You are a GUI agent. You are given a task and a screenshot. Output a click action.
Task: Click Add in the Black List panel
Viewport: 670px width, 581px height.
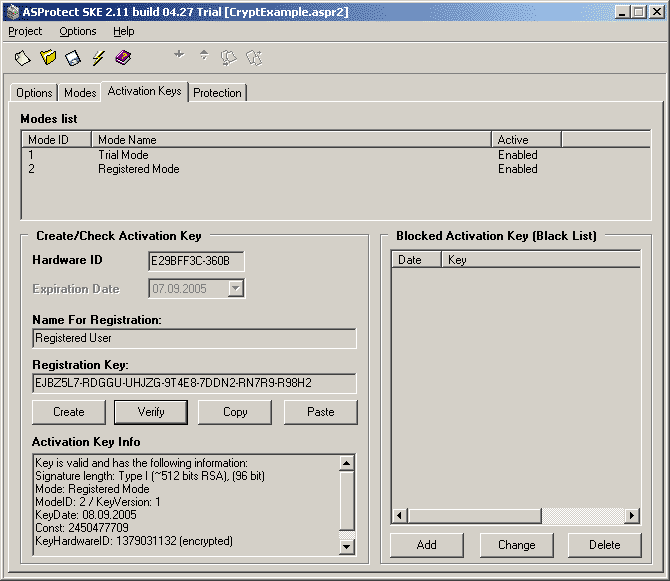[426, 545]
